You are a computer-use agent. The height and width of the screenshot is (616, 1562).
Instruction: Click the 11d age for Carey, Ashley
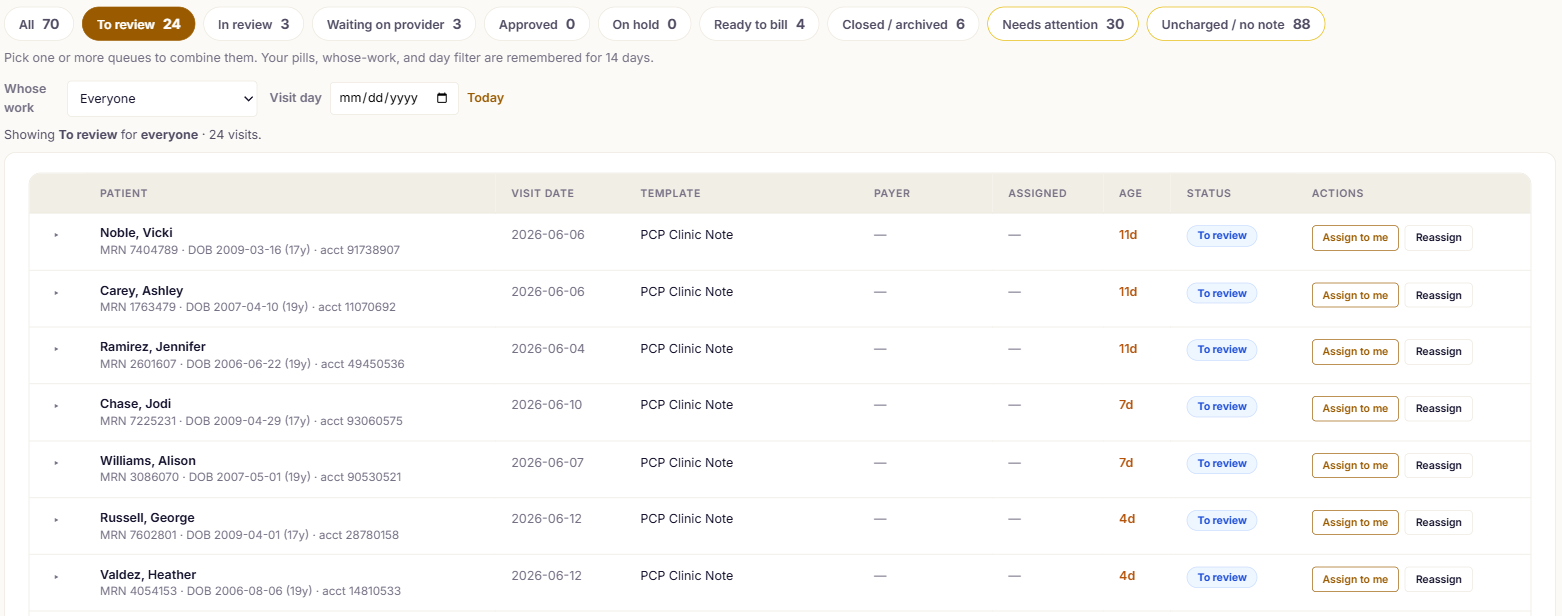1128,292
